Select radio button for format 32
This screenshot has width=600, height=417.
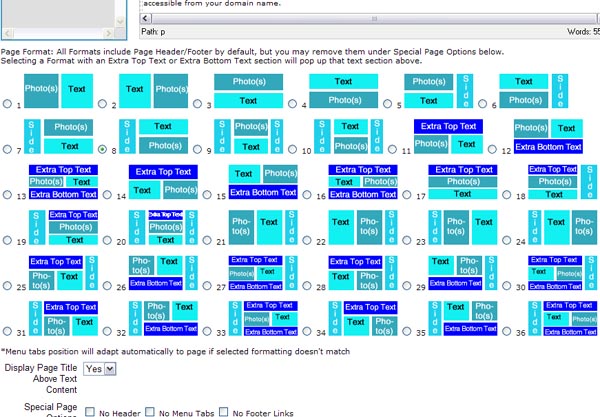(107, 331)
